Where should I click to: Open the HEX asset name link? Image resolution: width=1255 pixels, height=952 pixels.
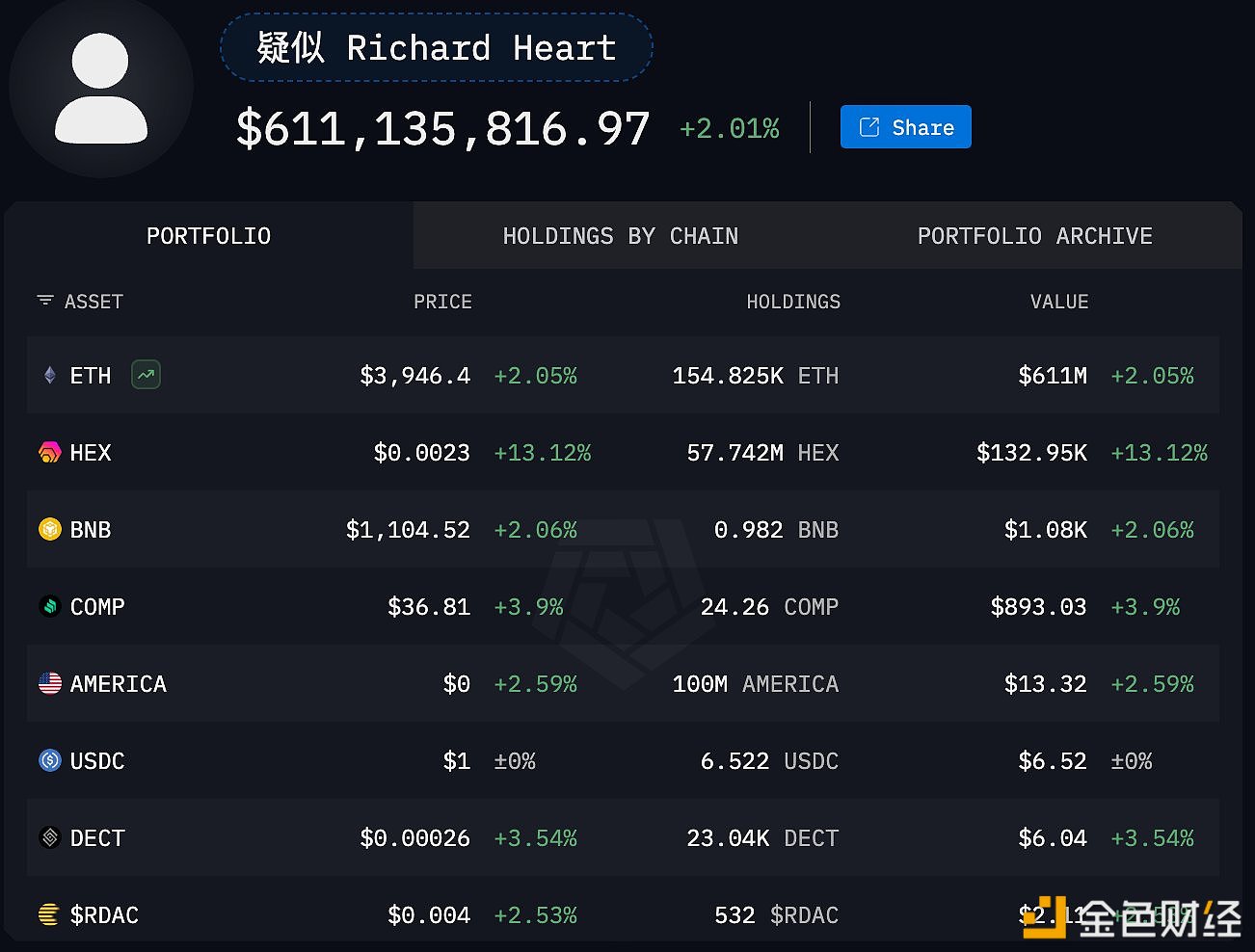pyautogui.click(x=91, y=452)
